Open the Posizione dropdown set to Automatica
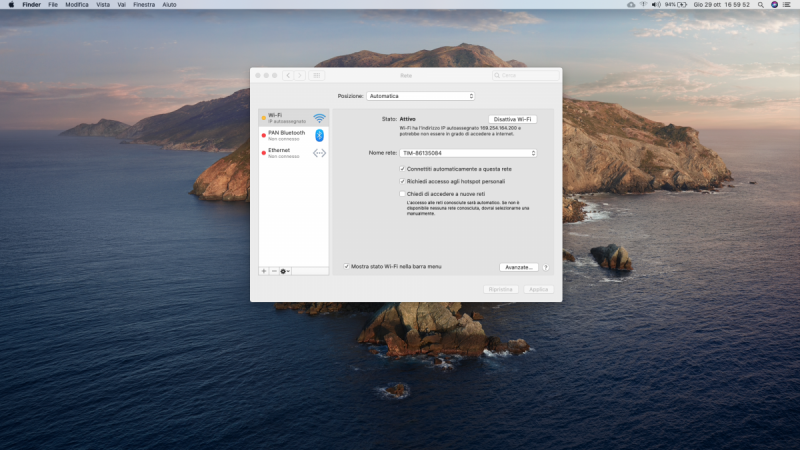Viewport: 800px width, 450px height. click(420, 96)
